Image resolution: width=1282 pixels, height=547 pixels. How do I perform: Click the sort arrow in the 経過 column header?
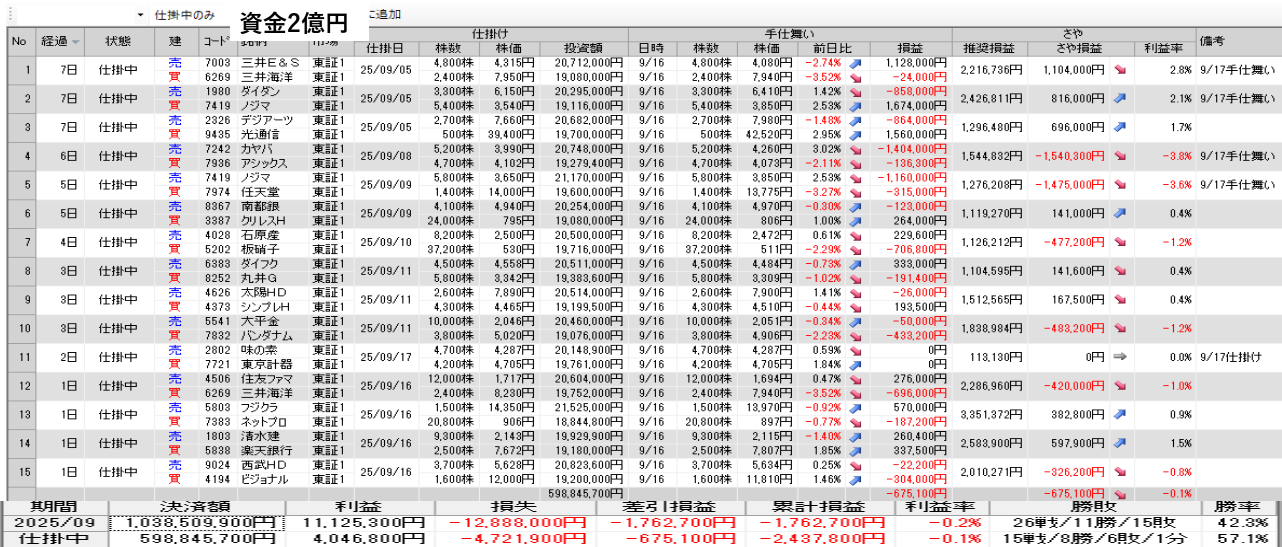click(x=75, y=42)
